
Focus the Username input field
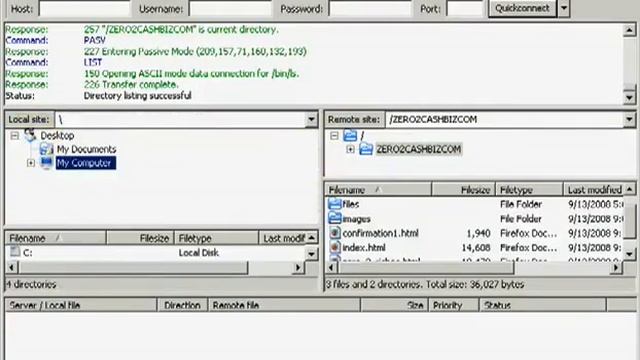click(x=230, y=9)
